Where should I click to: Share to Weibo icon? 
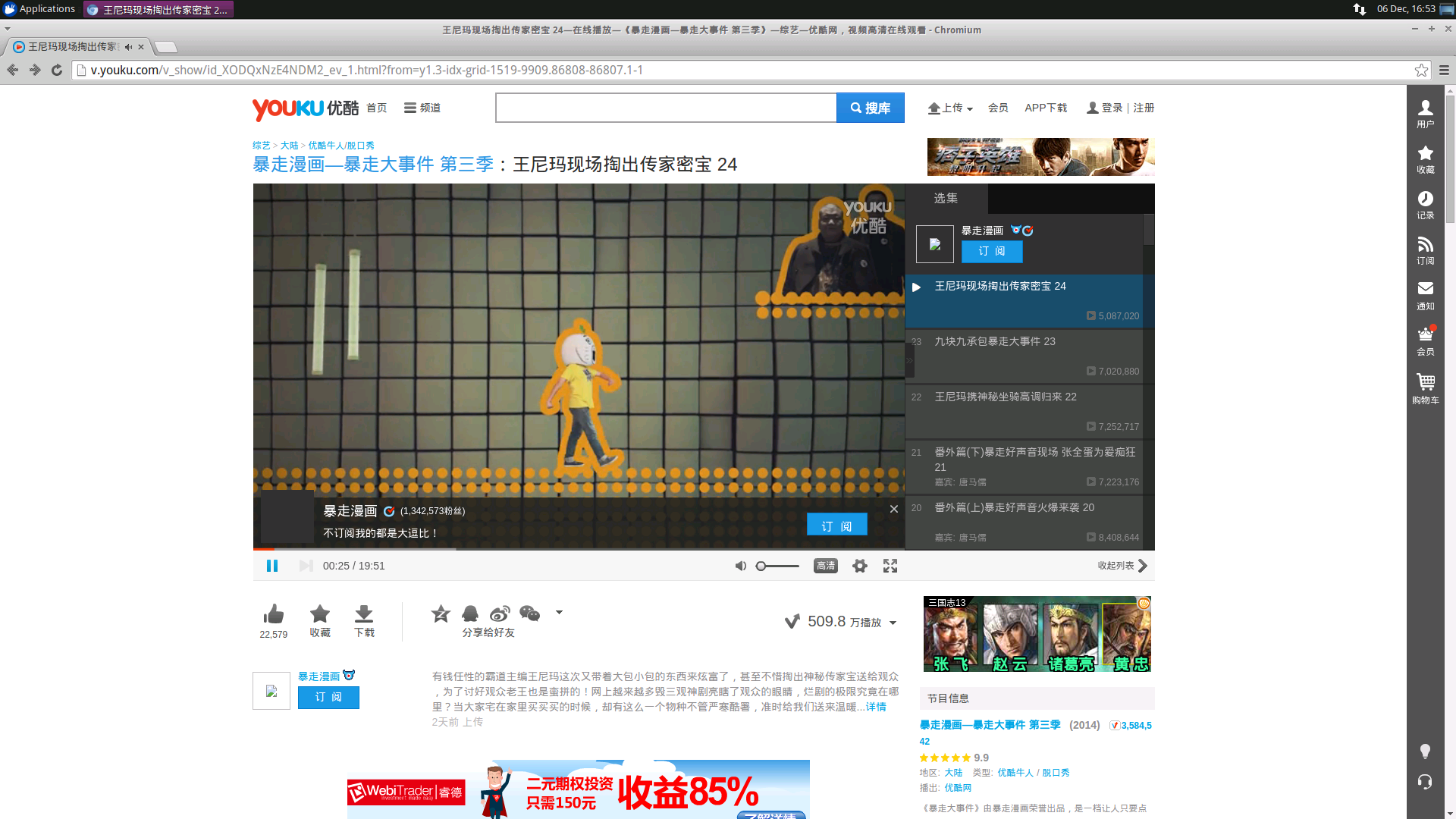tap(500, 613)
